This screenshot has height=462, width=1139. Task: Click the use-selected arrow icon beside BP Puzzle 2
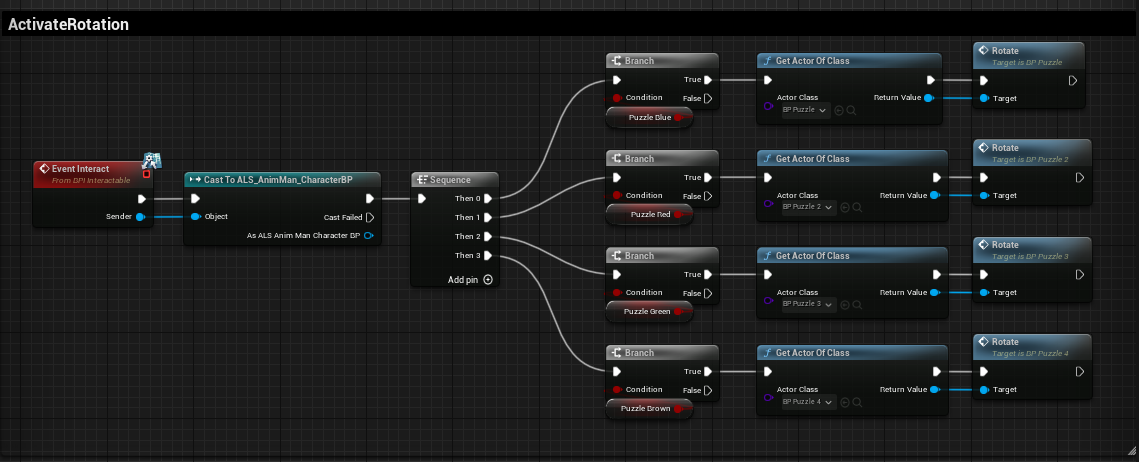click(x=840, y=207)
